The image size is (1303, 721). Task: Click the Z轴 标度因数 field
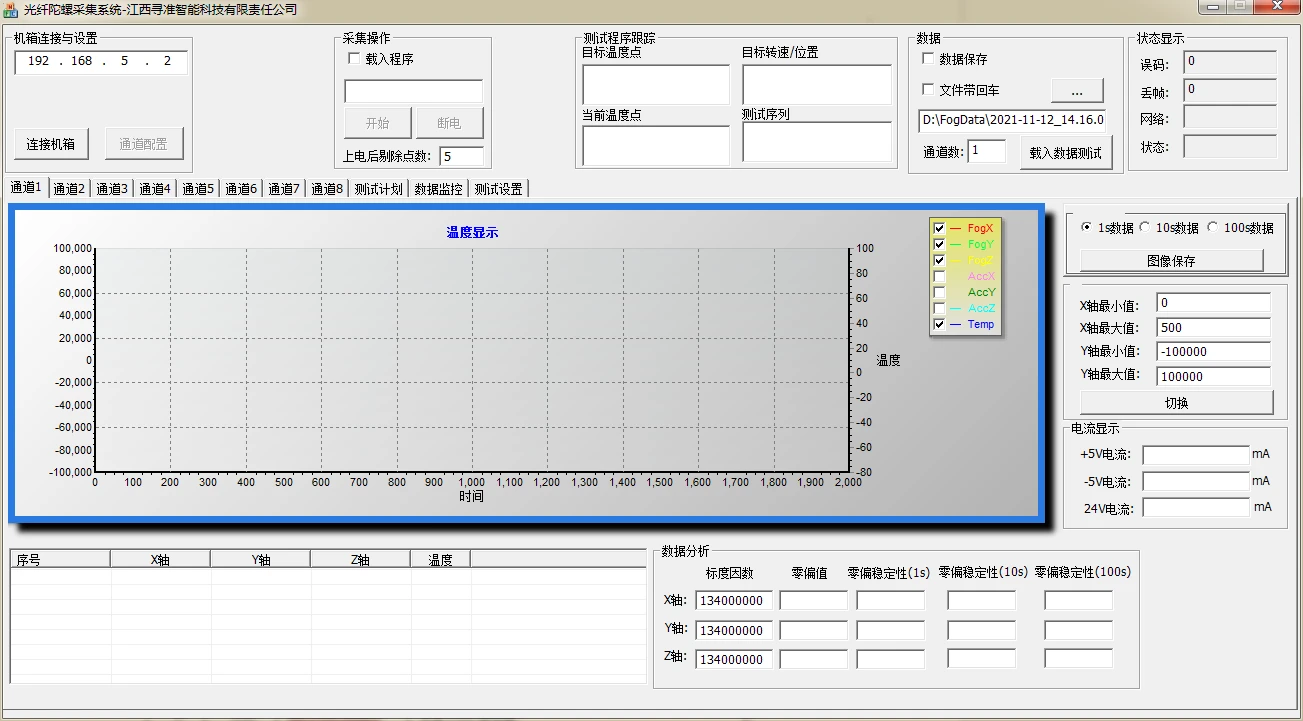click(733, 660)
